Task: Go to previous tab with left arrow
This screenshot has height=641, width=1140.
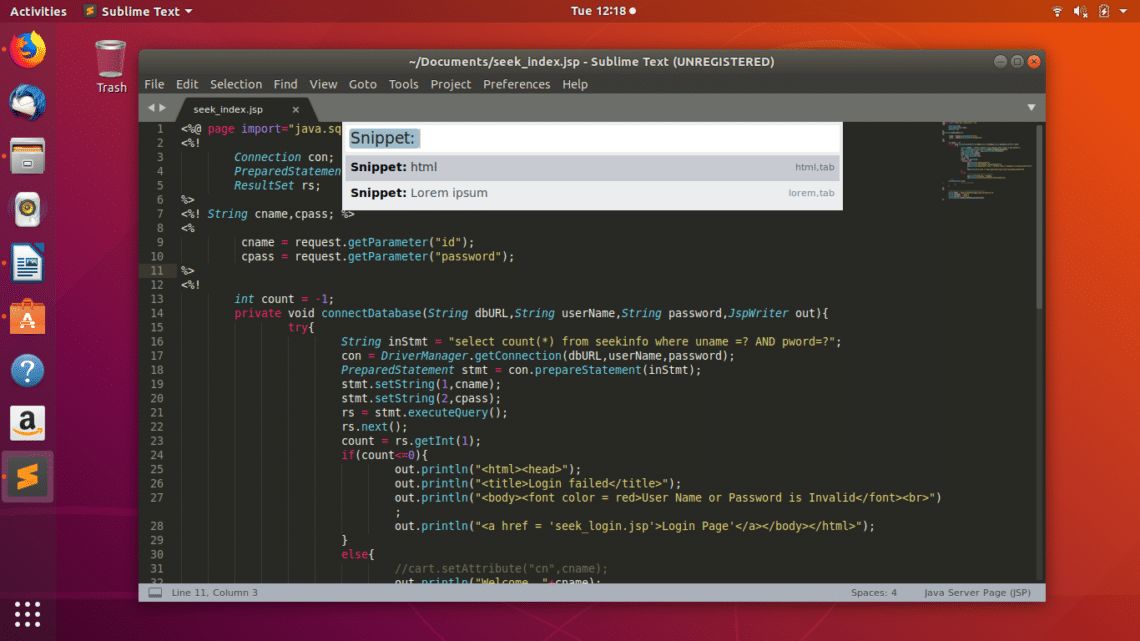Action: 151,108
